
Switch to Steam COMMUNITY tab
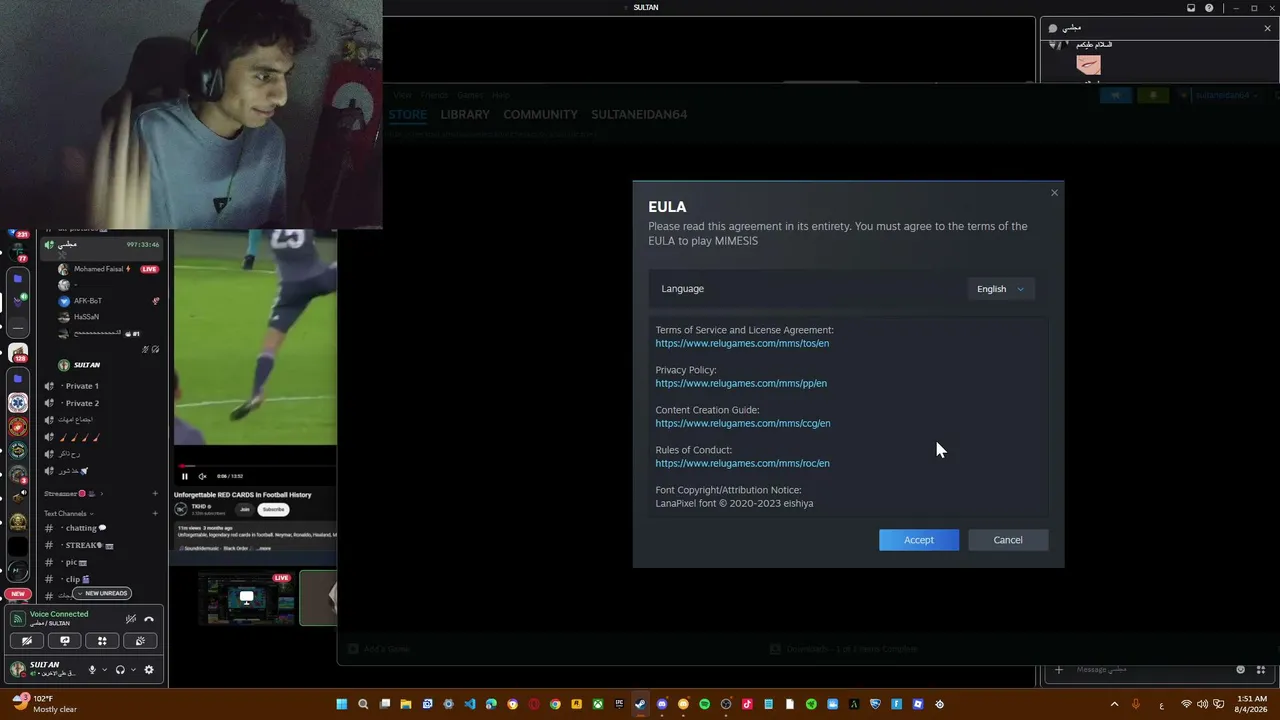[x=540, y=114]
